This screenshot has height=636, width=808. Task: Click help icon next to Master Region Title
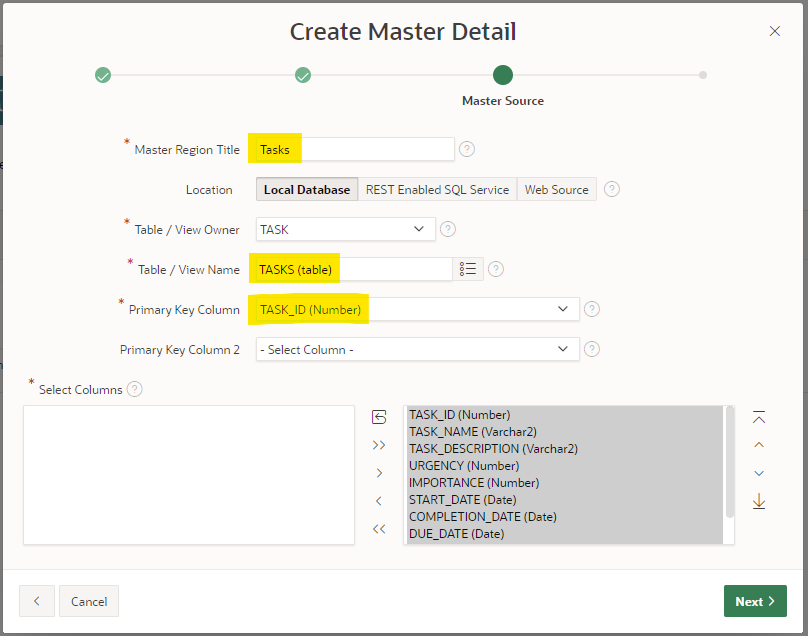pyautogui.click(x=467, y=149)
